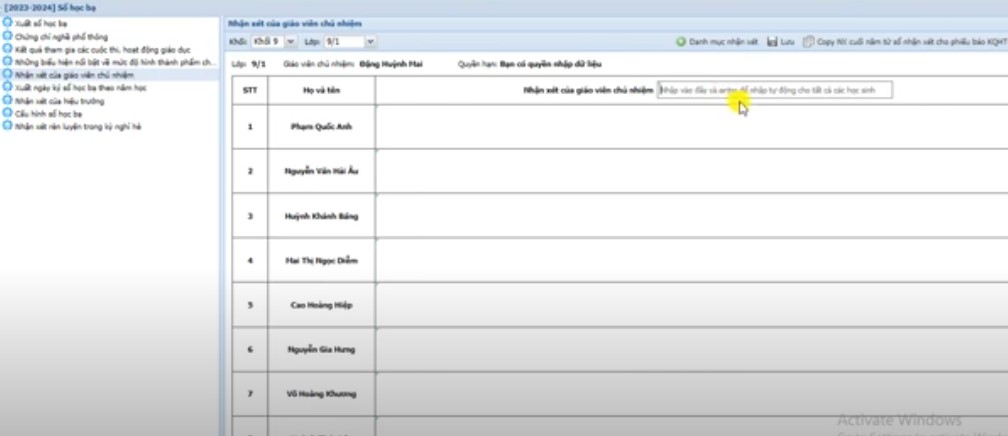
Task: Click the icon next to 'Kết quả tham gia các cuộc thi'
Action: coord(8,48)
